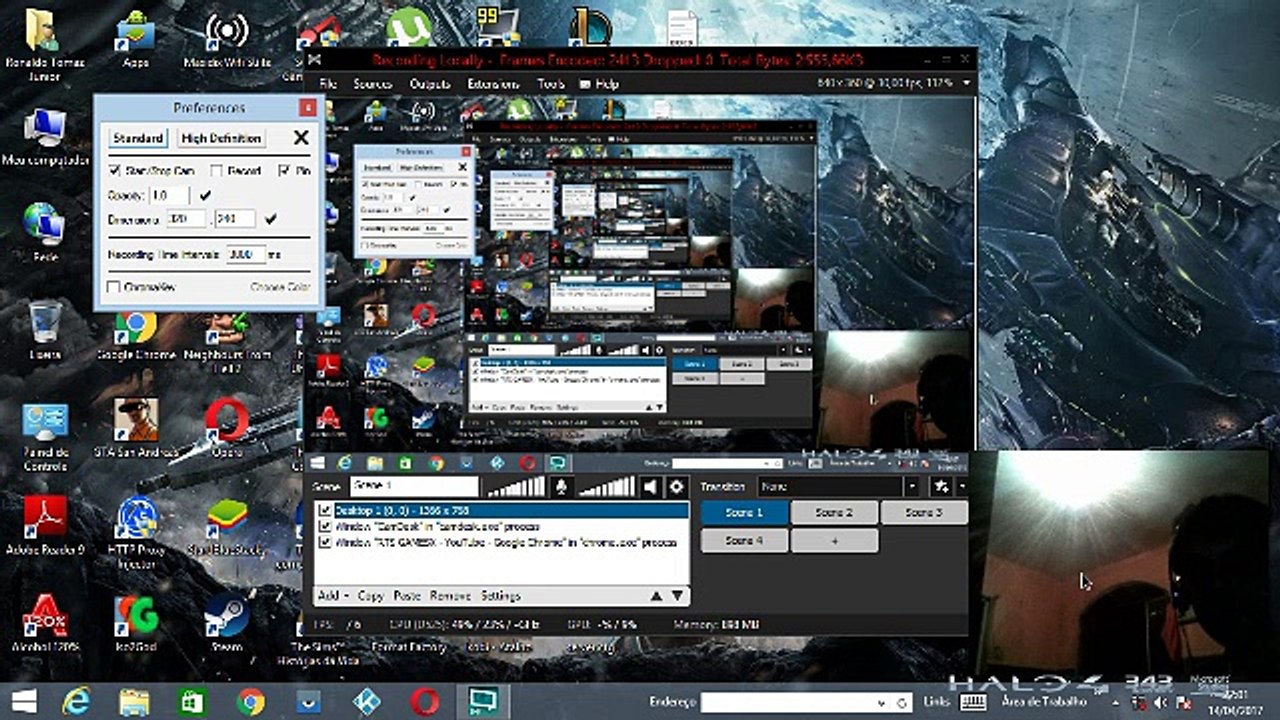Open the Sources menu in XSplit's top menu bar

(372, 85)
